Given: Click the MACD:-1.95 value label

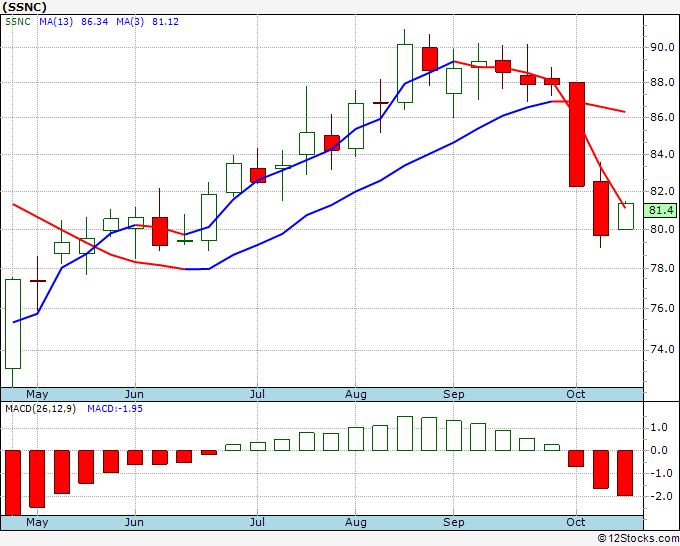Looking at the screenshot, I should pos(115,409).
